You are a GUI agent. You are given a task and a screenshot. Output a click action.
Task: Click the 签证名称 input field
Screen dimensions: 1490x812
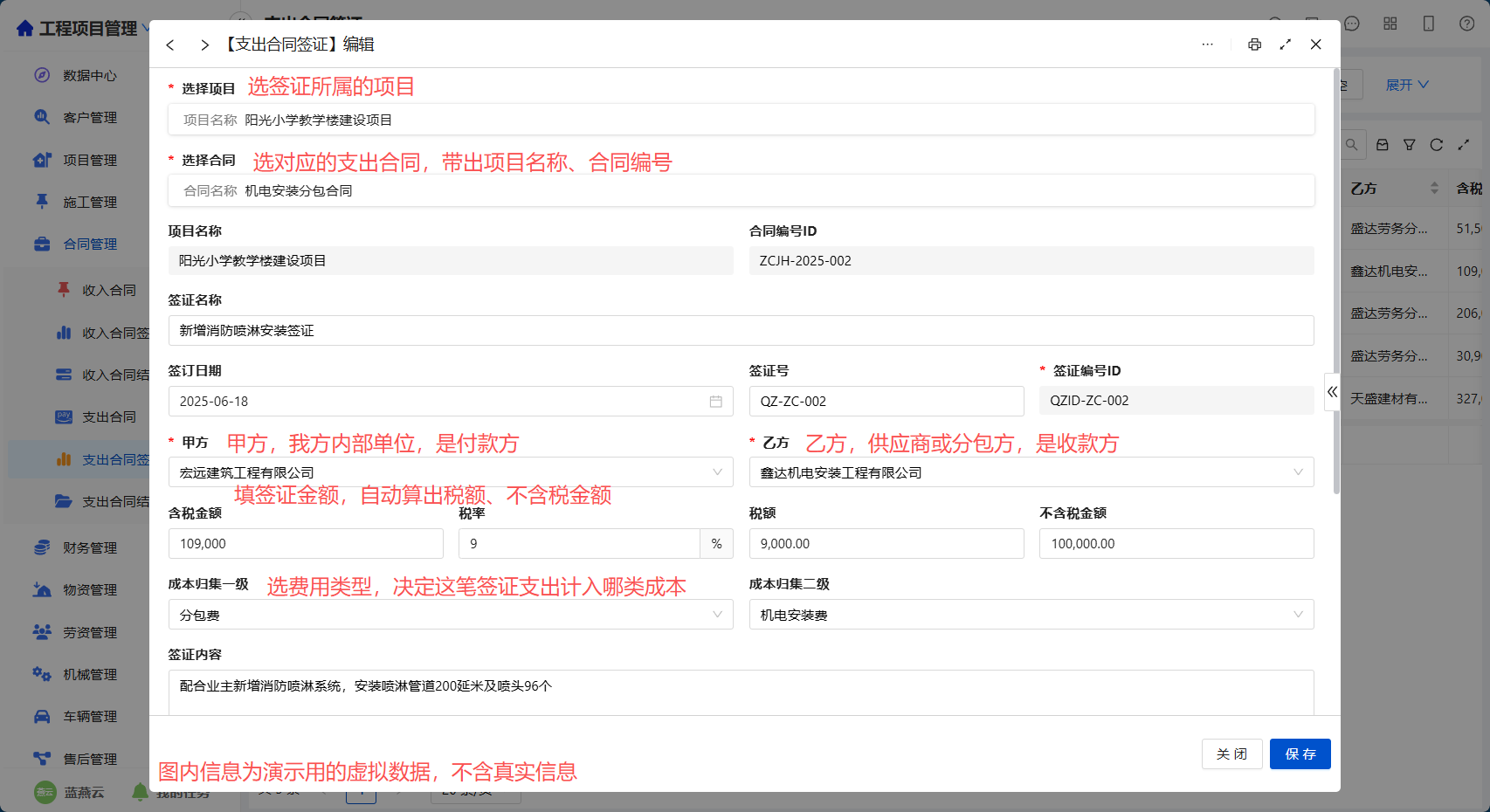pyautogui.click(x=742, y=330)
